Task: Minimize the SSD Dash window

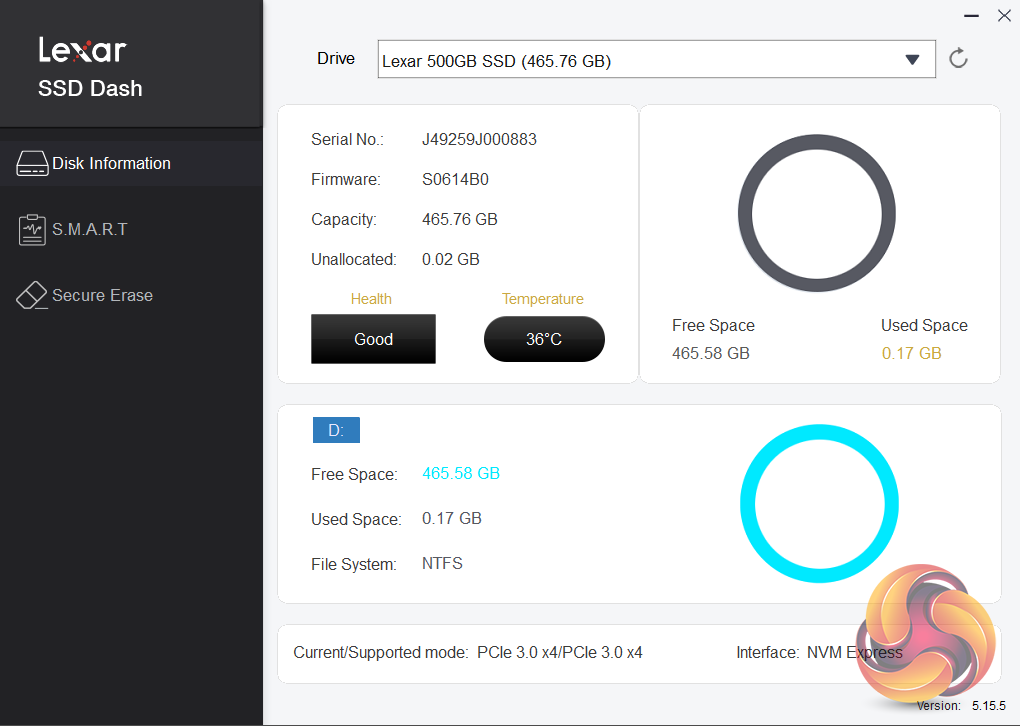Action: (971, 16)
